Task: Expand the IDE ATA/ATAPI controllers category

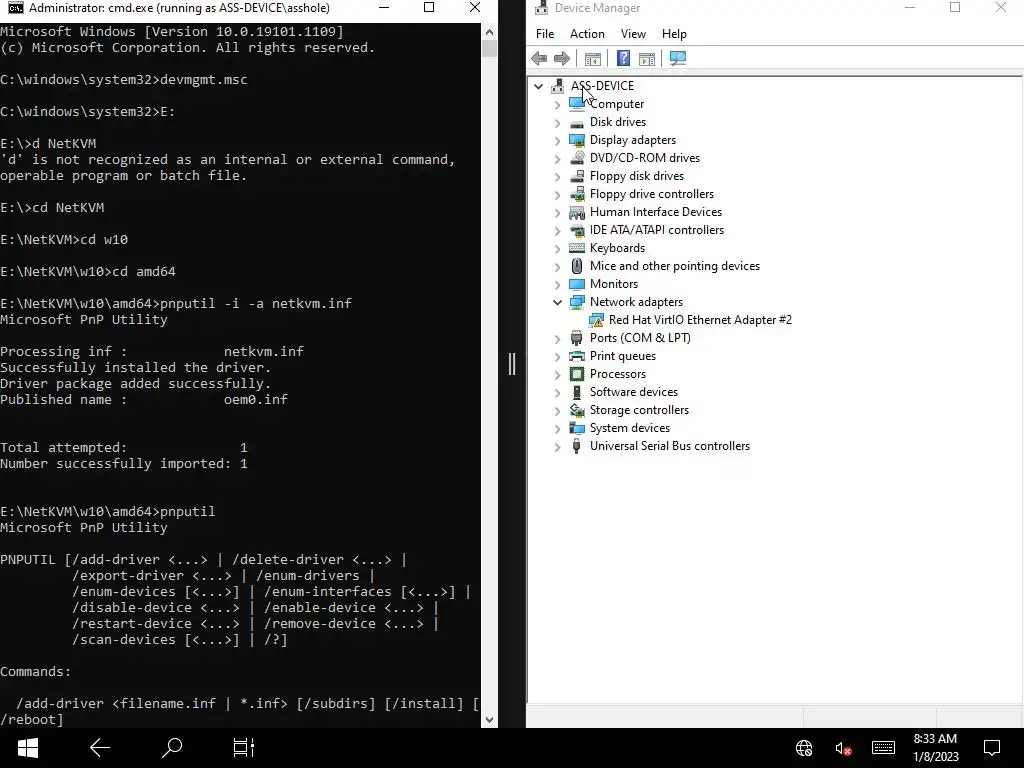Action: point(557,231)
